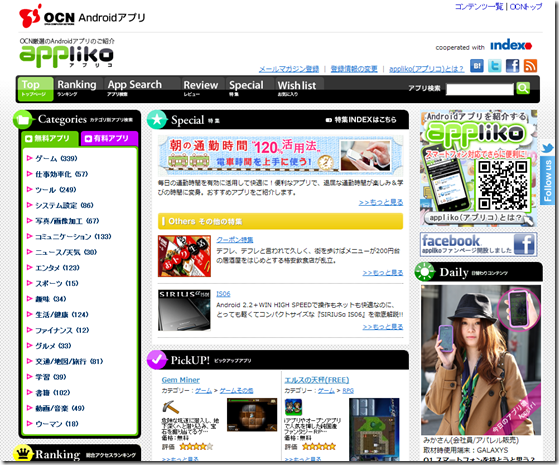The width and height of the screenshot is (559, 465).
Task: Click the green search magnifier button
Action: pos(523,88)
